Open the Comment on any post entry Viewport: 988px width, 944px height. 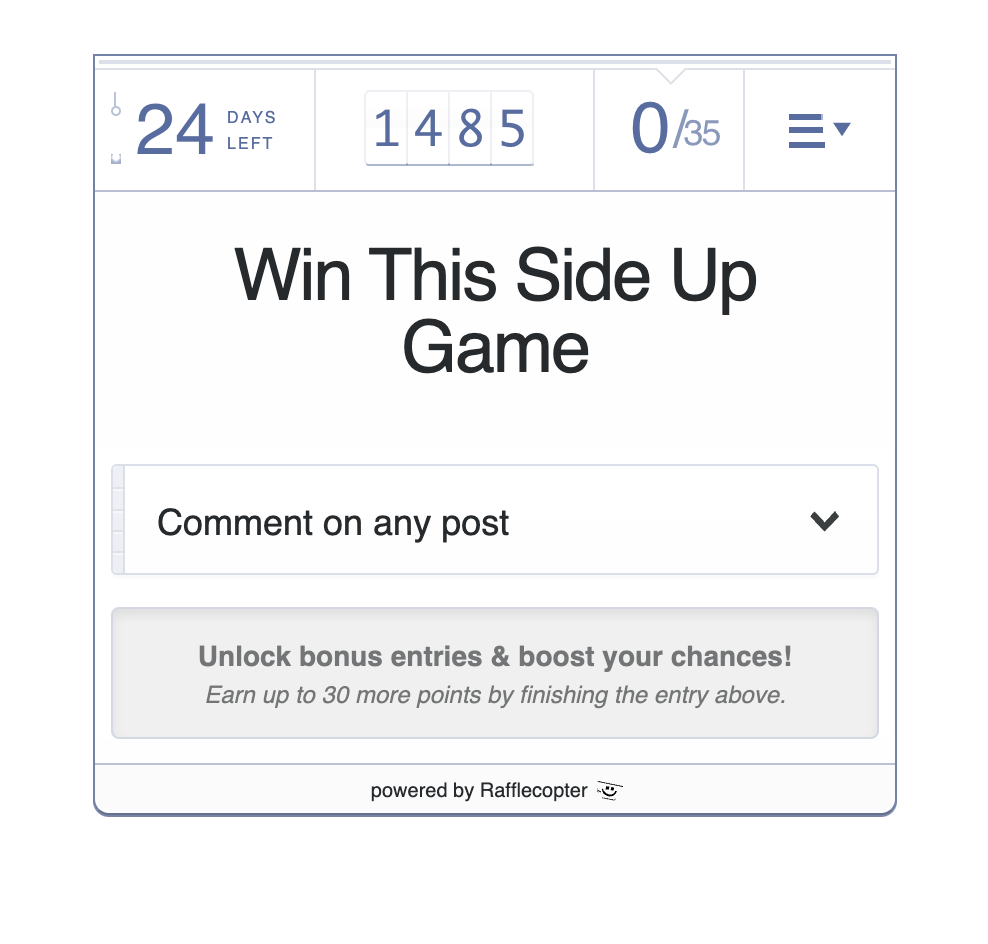pos(495,520)
